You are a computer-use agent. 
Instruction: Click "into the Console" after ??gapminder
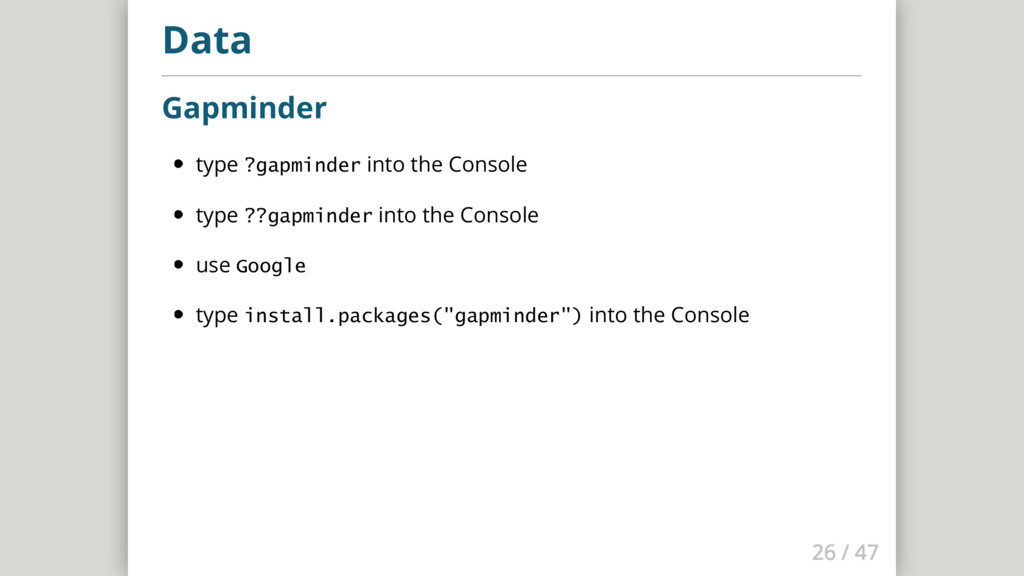point(458,215)
